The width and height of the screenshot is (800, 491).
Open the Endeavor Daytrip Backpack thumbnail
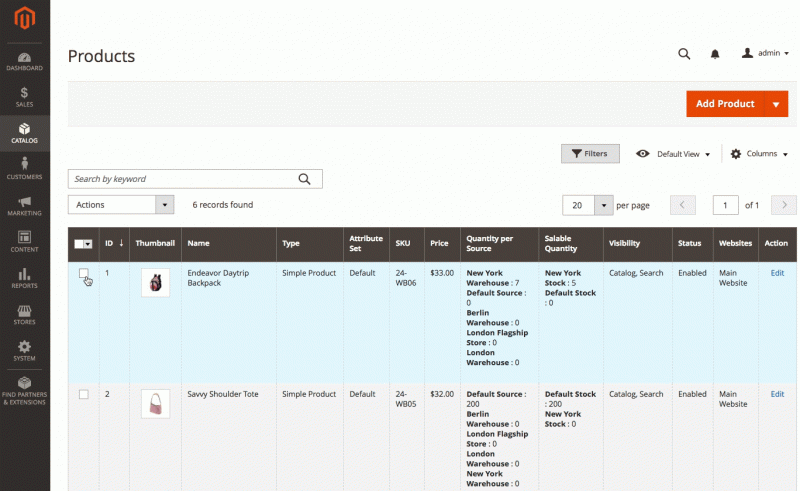156,283
